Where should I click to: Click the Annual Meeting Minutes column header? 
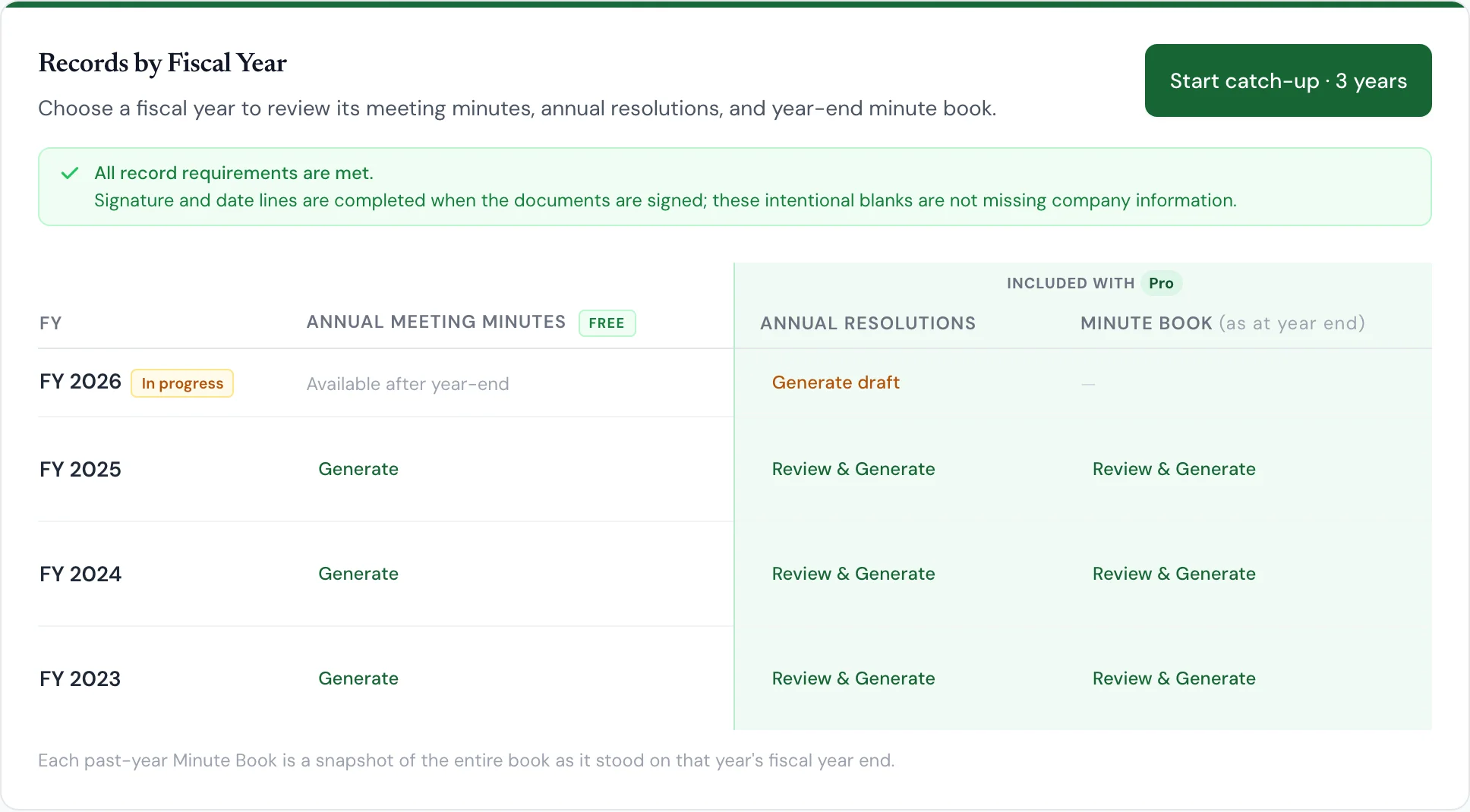(x=436, y=322)
